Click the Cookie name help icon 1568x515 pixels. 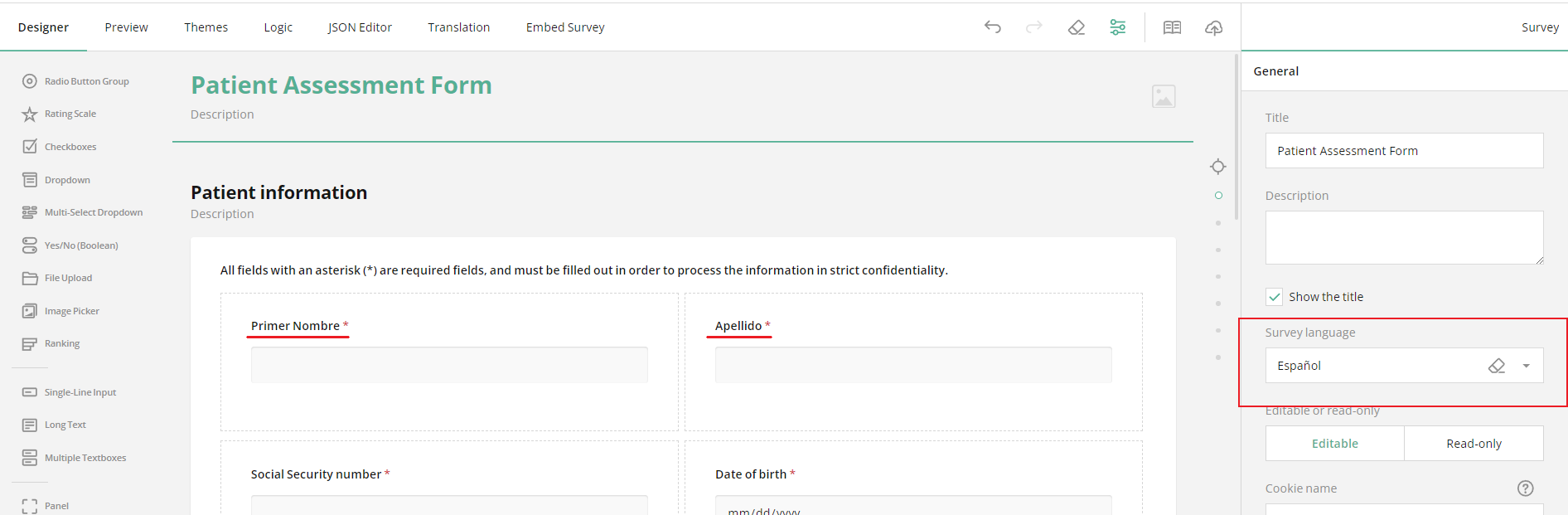(1526, 488)
